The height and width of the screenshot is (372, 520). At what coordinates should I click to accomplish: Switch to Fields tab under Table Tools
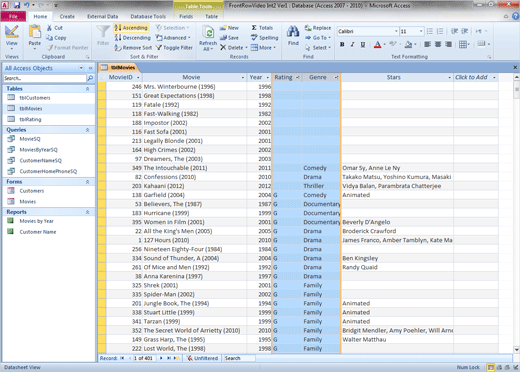click(x=186, y=16)
